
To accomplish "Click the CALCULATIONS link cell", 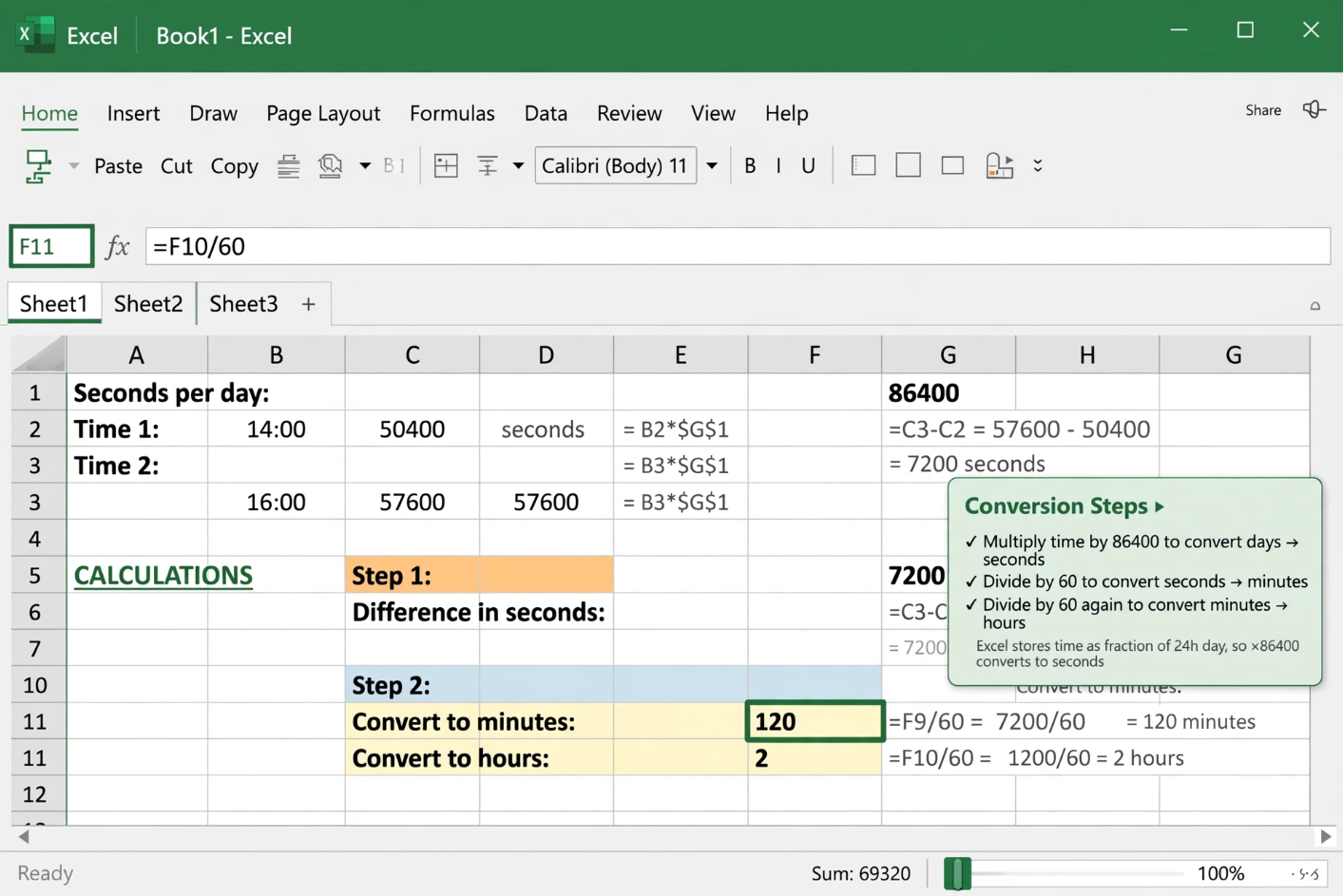I will (163, 576).
